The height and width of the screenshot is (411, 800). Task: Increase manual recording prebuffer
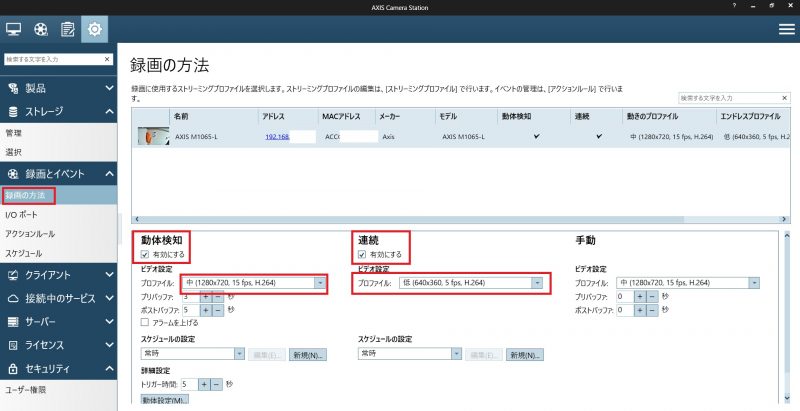pos(640,296)
